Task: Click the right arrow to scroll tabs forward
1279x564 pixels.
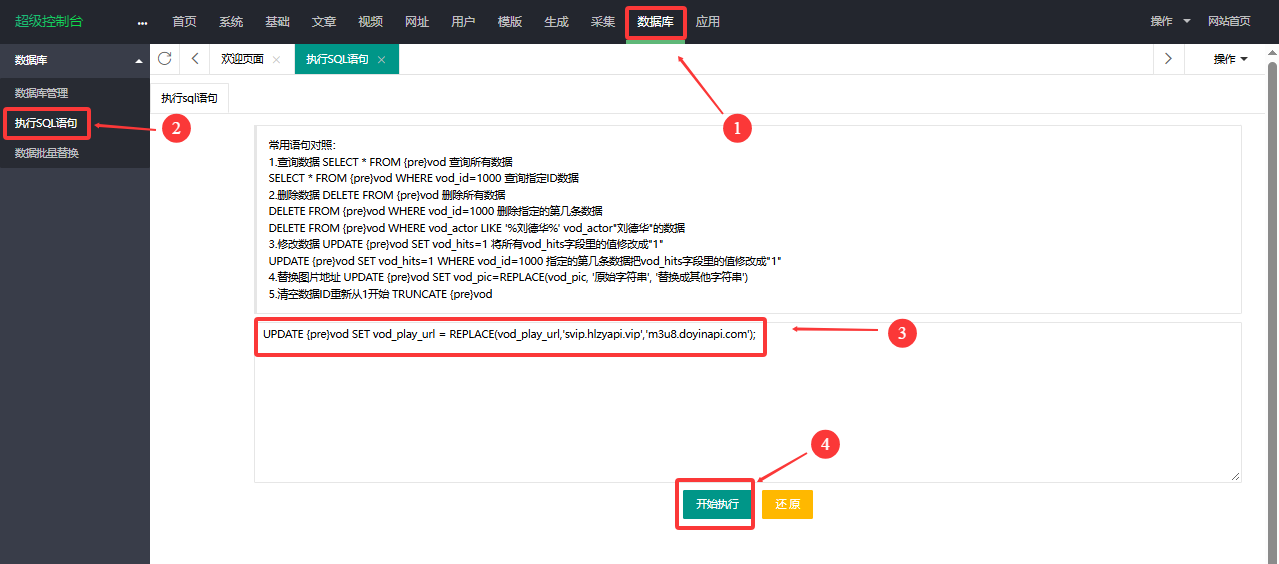Action: pos(1168,59)
